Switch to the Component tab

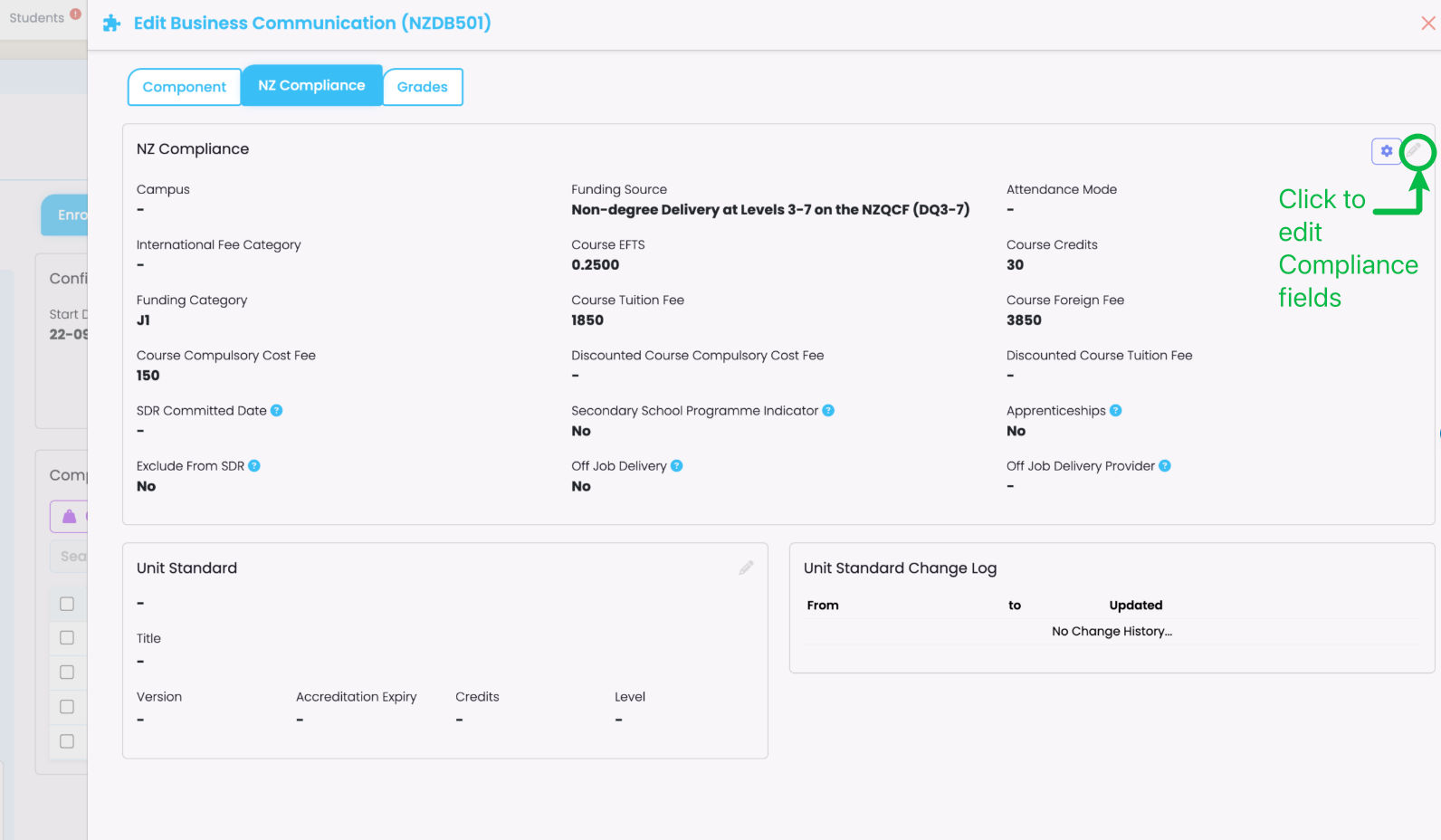[185, 87]
